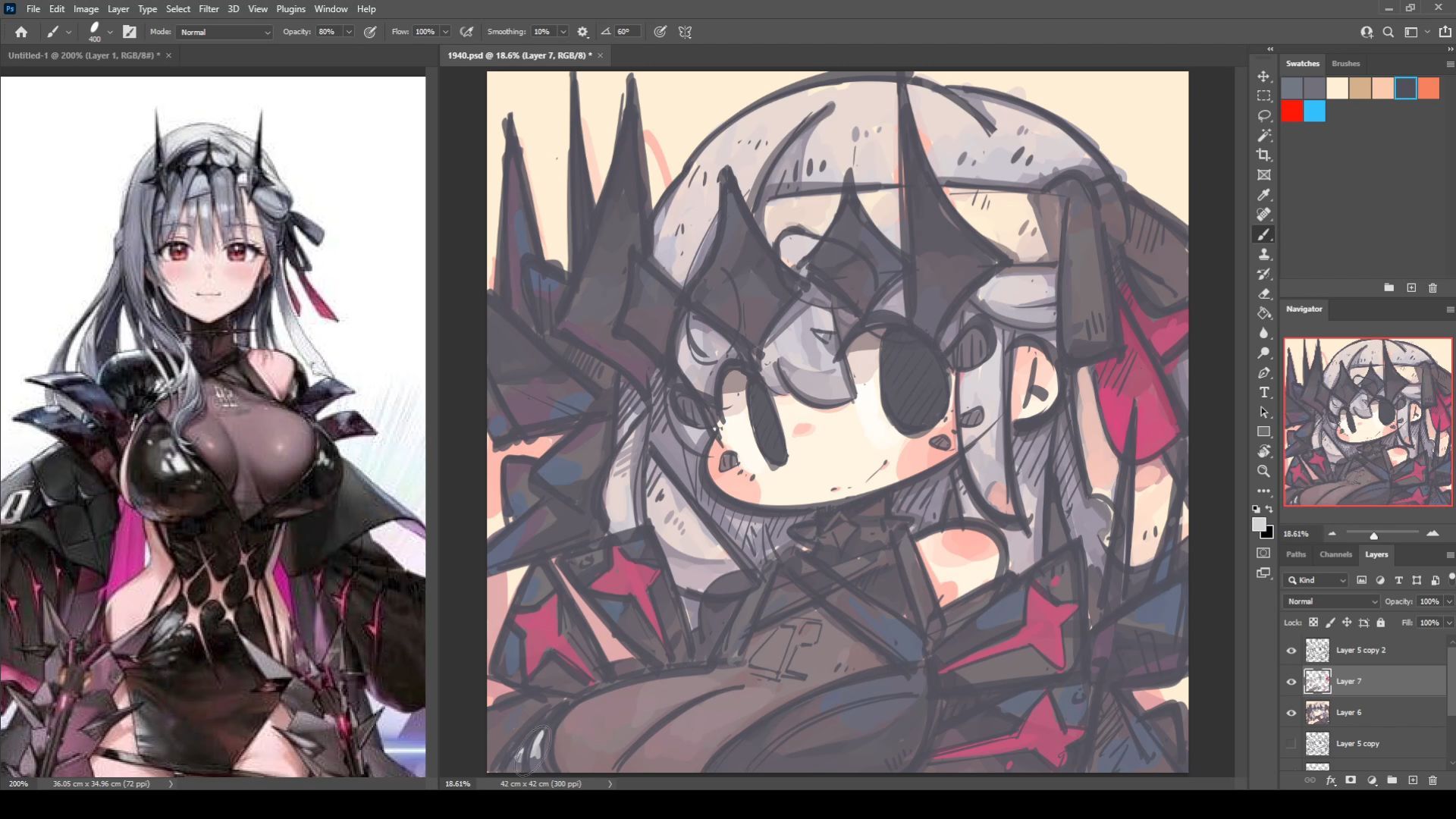Open brush preset picker arrow

(110, 32)
